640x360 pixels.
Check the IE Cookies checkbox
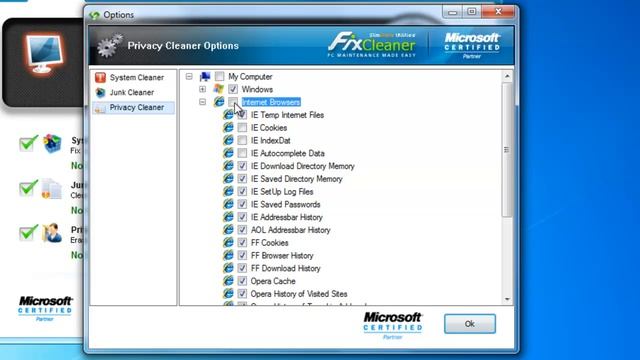[x=242, y=127]
